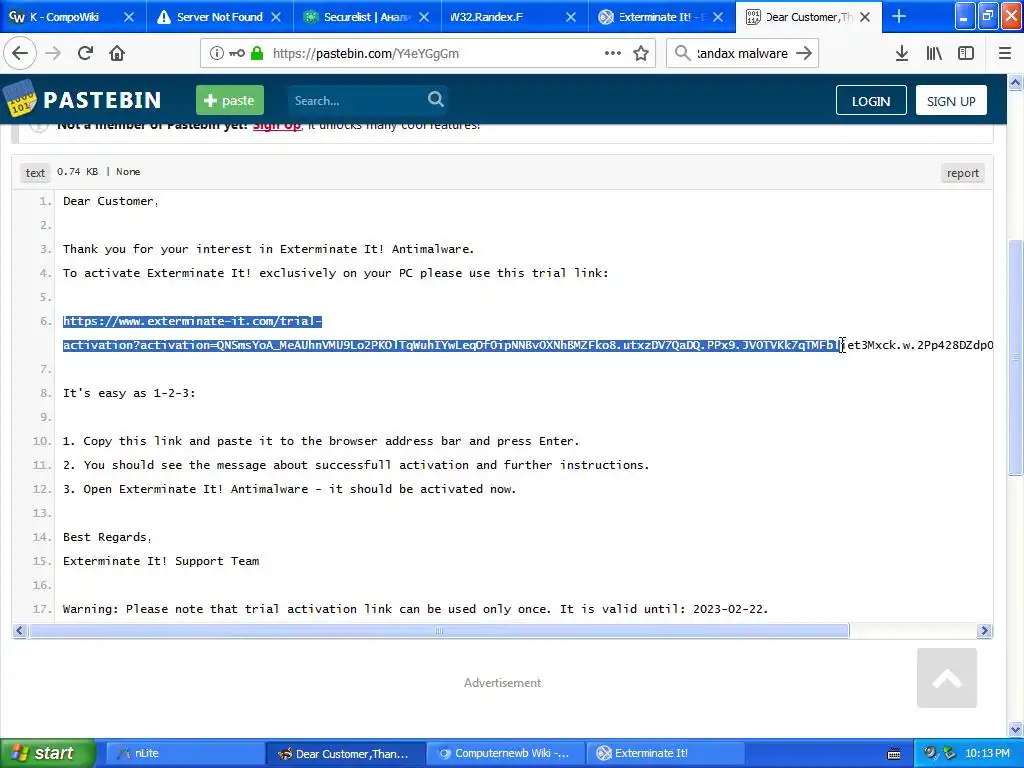Close the Securelist tab
The height and width of the screenshot is (768, 1024).
(x=424, y=17)
